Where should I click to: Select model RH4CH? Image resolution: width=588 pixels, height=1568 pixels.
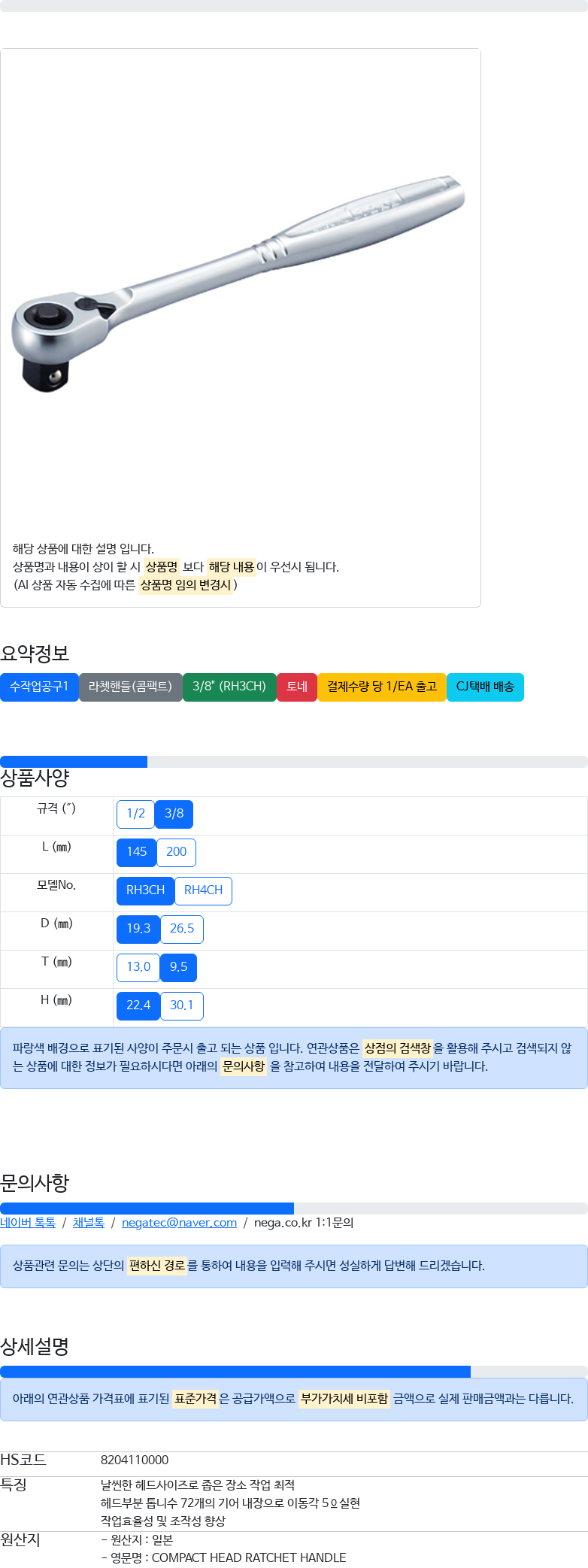[204, 890]
